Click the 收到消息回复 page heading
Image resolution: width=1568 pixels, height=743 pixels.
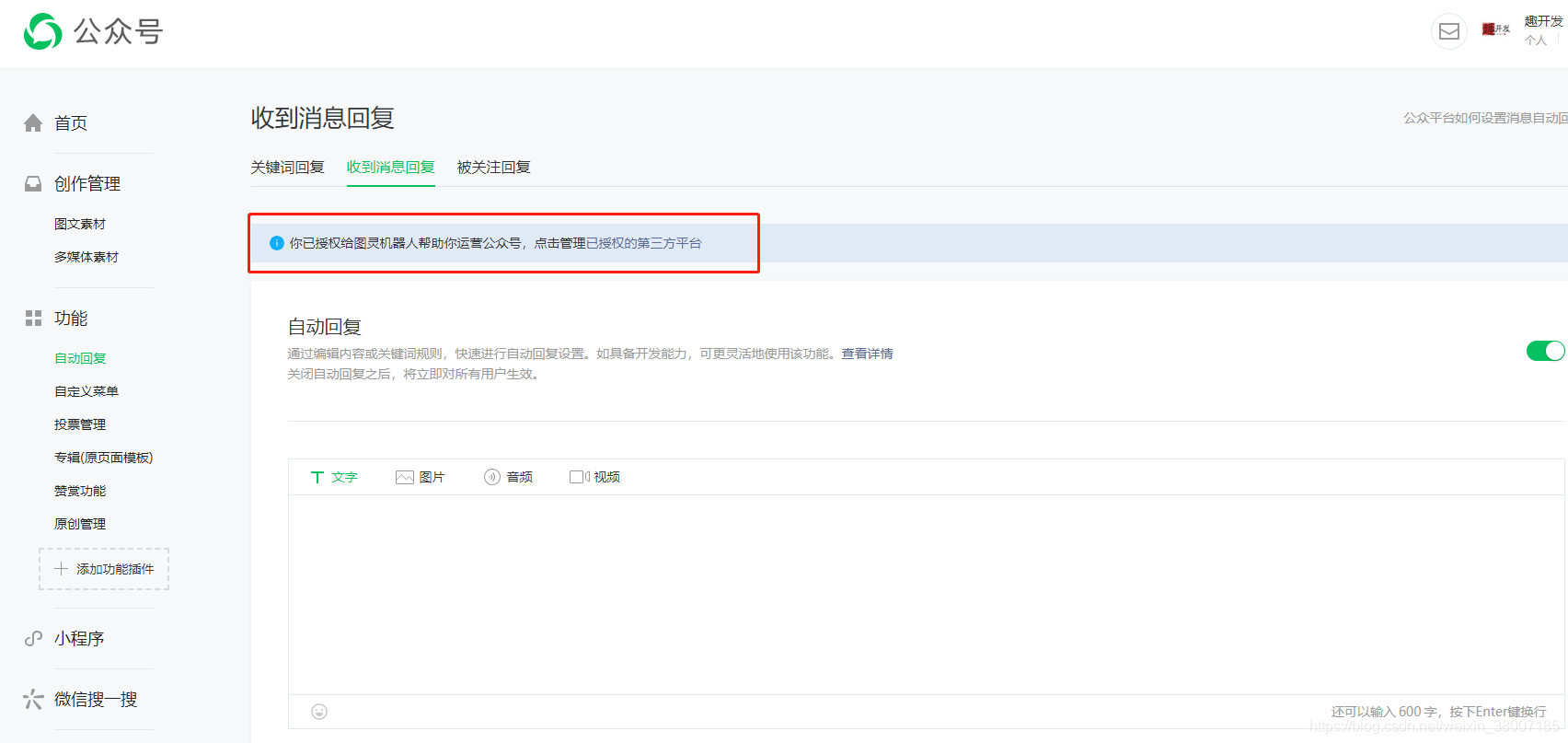tap(323, 118)
